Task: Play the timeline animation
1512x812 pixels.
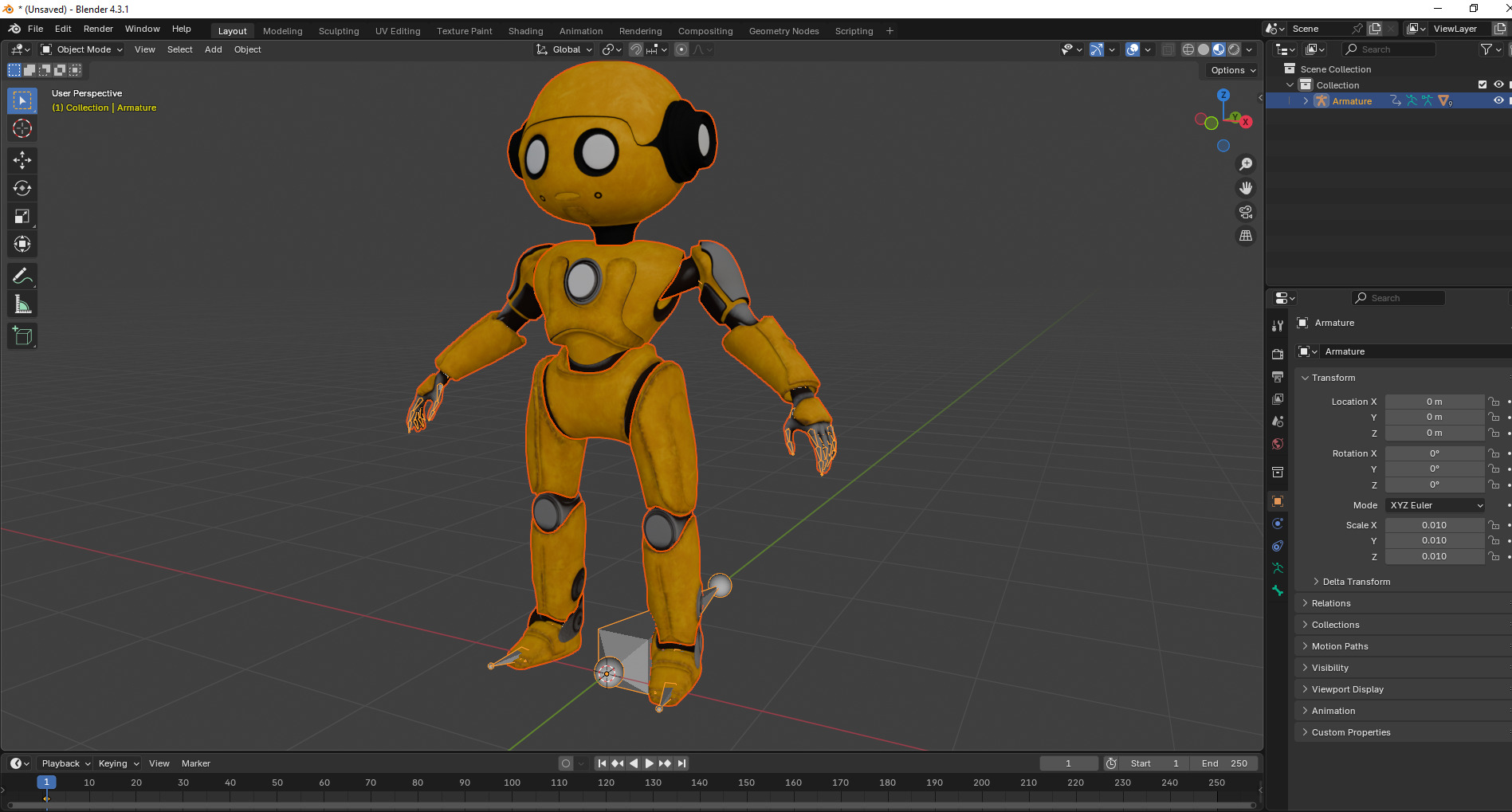Action: click(x=649, y=763)
